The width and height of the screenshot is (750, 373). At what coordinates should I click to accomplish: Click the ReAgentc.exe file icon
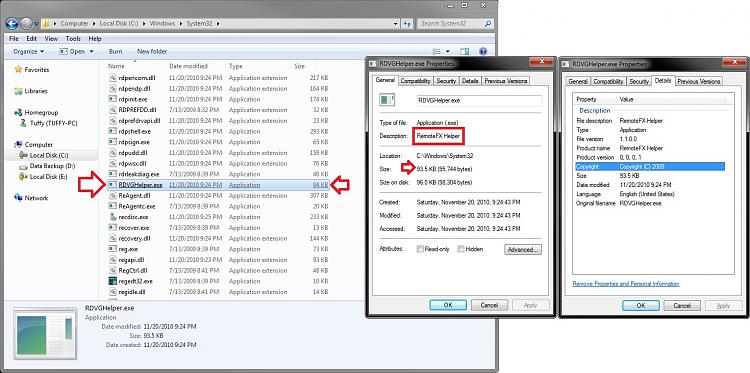click(x=112, y=206)
